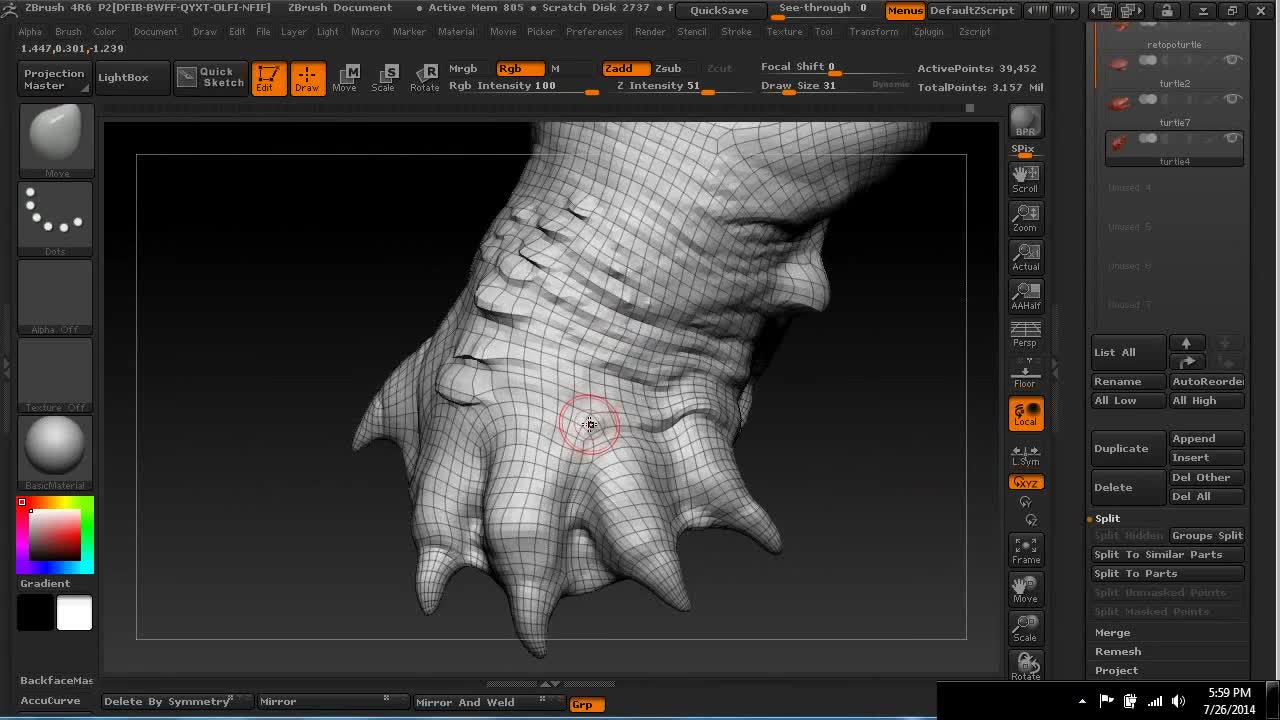
Task: Toggle the Floor grid
Action: click(x=1025, y=375)
